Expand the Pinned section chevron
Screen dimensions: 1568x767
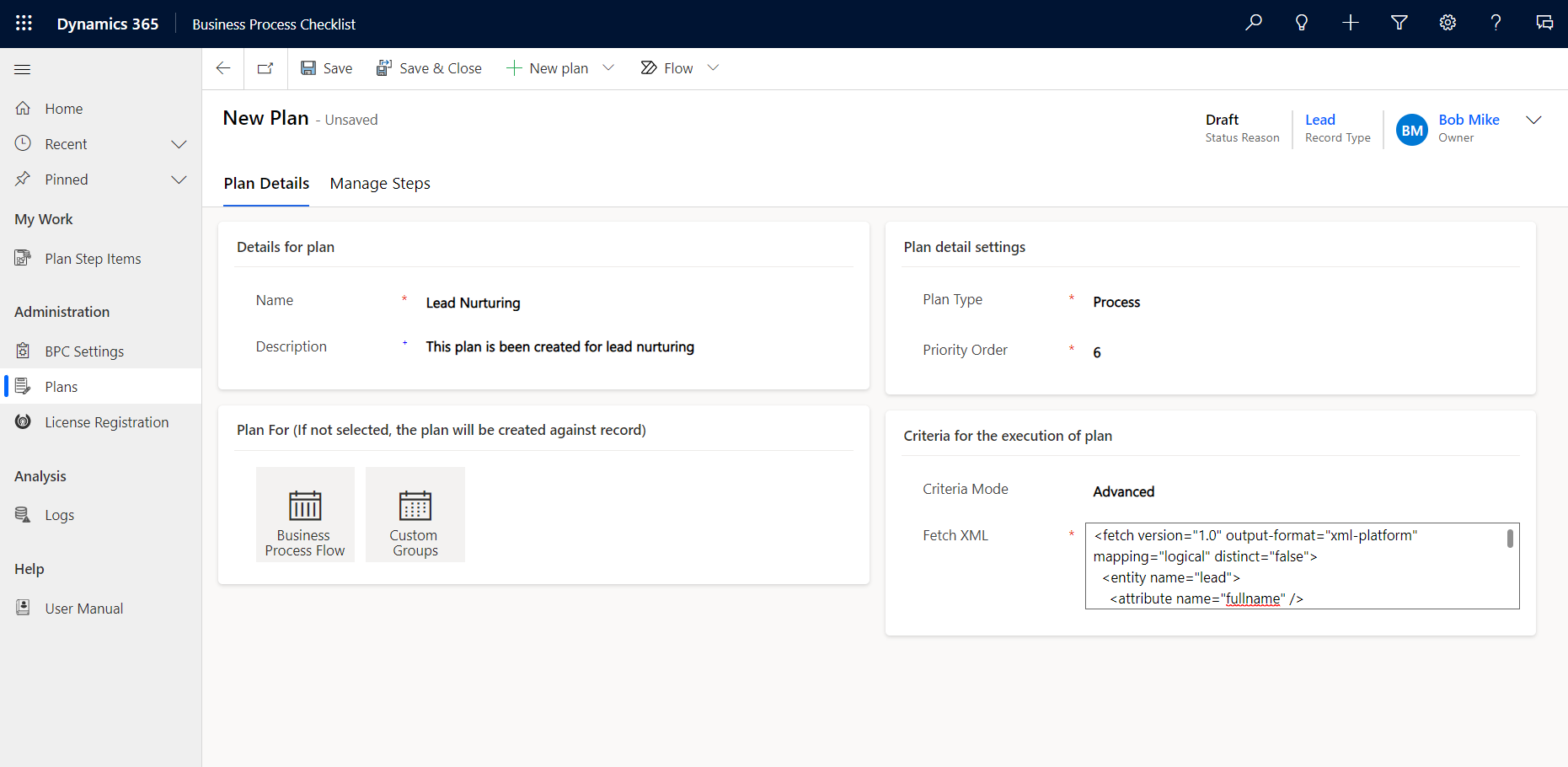179,180
